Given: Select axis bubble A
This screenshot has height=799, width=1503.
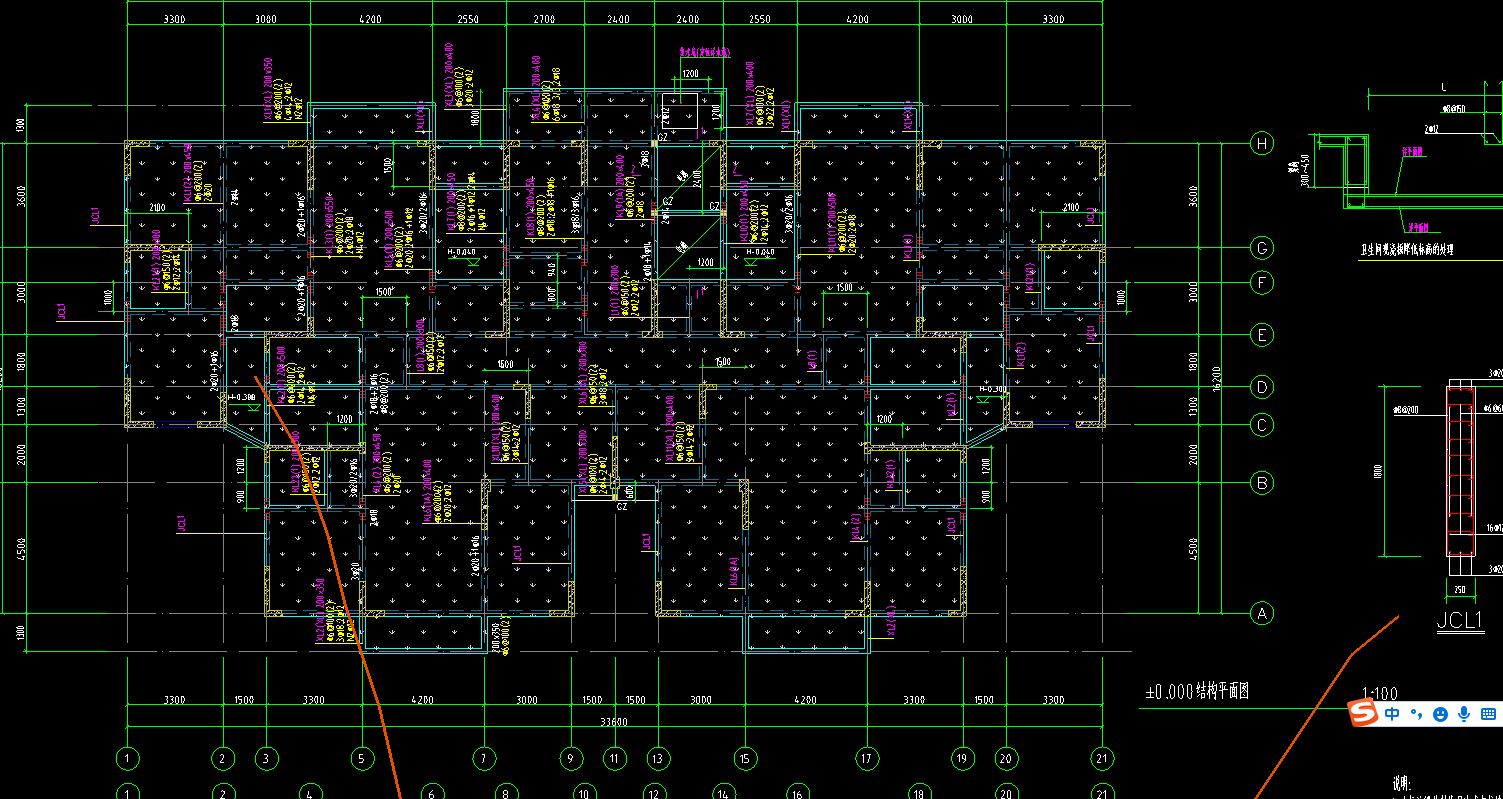Looking at the screenshot, I should tap(1262, 614).
